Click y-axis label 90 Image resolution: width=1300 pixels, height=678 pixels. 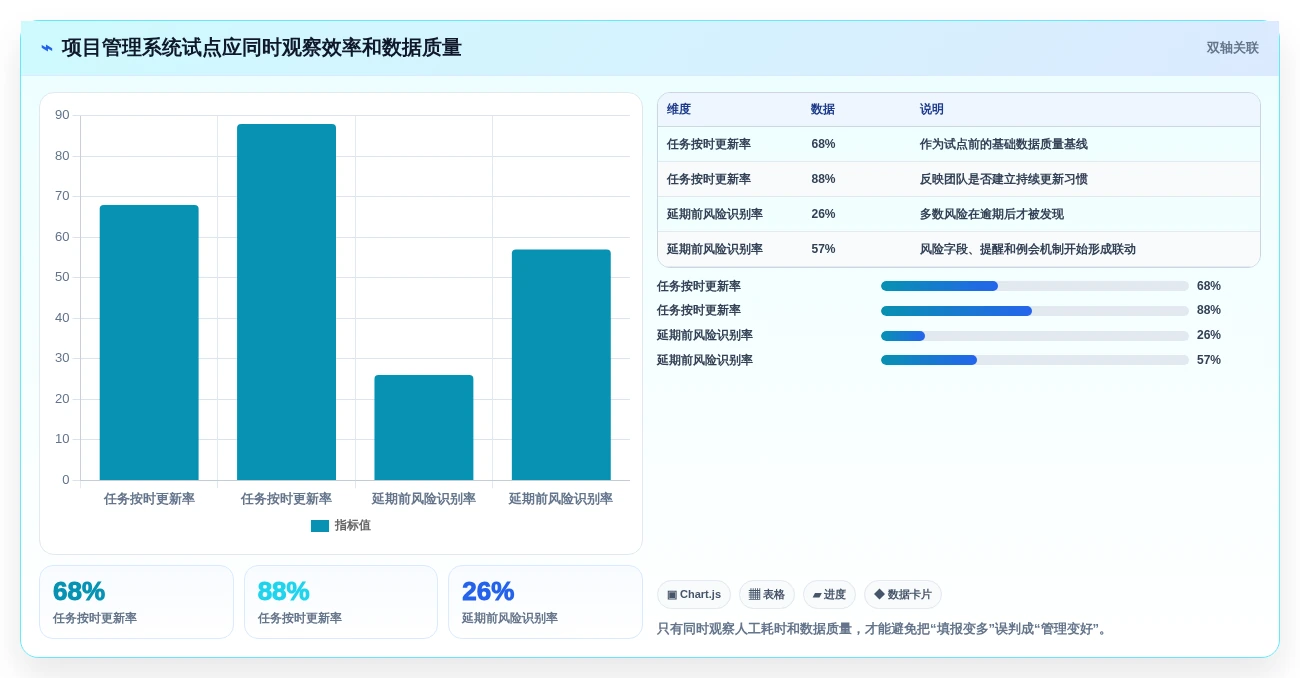pos(62,115)
